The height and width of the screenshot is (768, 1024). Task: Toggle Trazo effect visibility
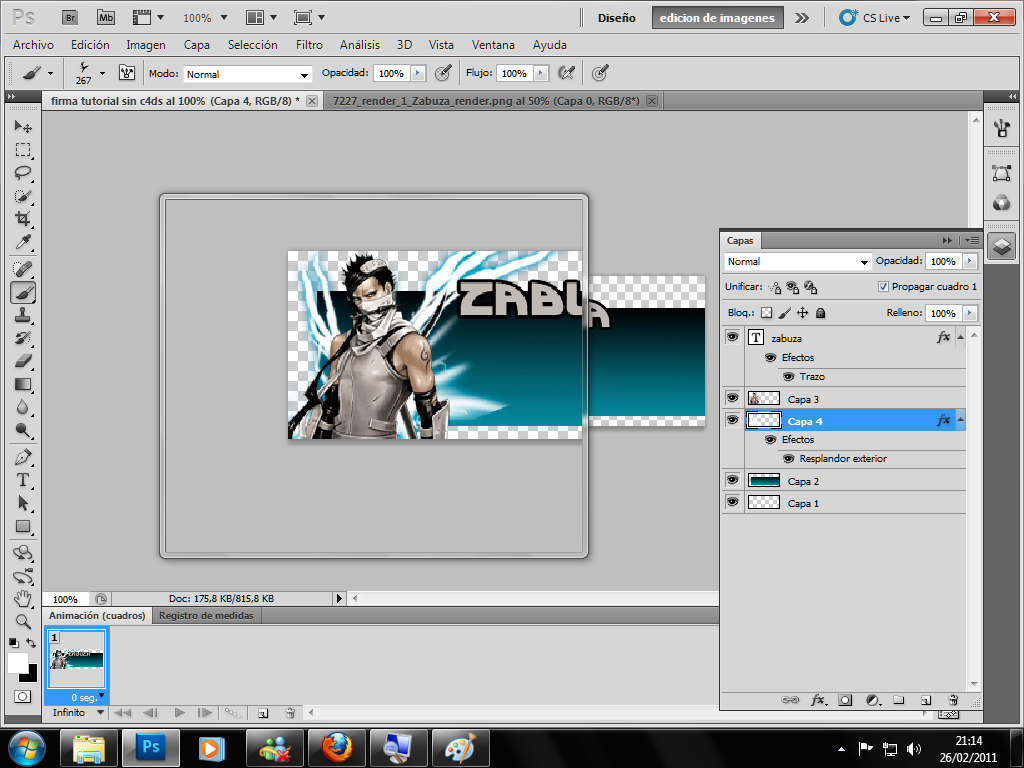coord(789,377)
